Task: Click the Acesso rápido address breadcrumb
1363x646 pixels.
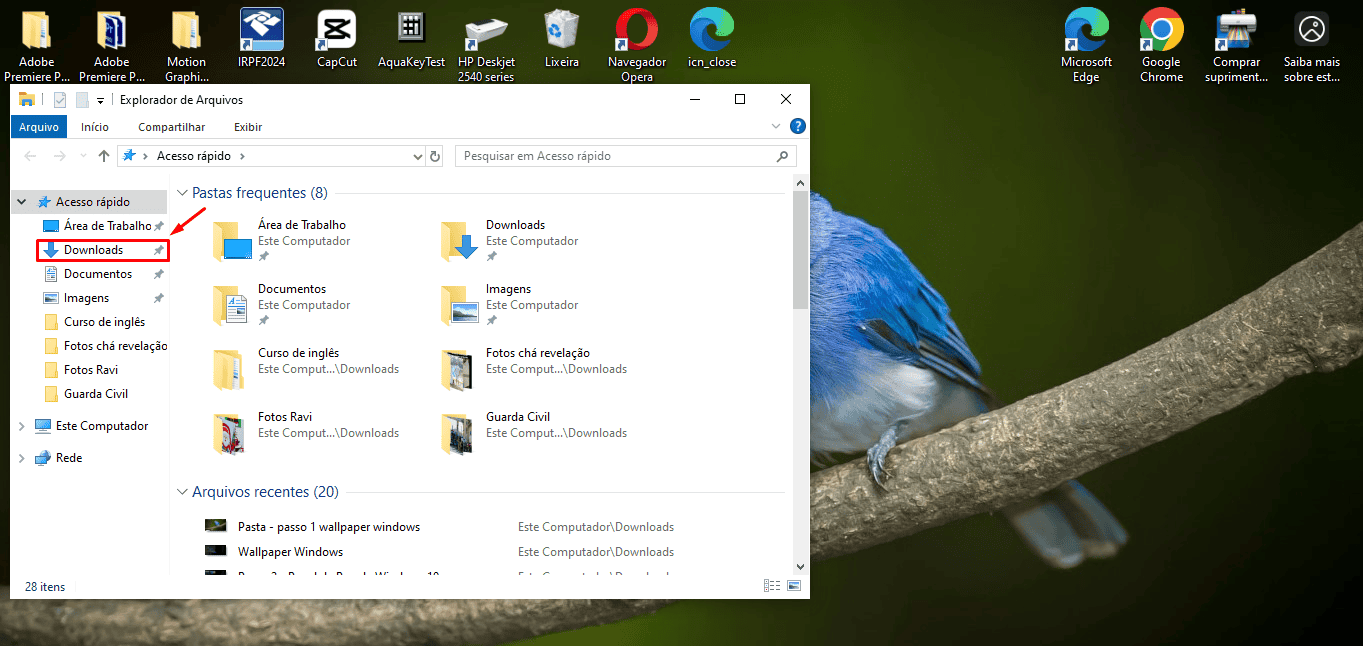Action: pos(193,156)
